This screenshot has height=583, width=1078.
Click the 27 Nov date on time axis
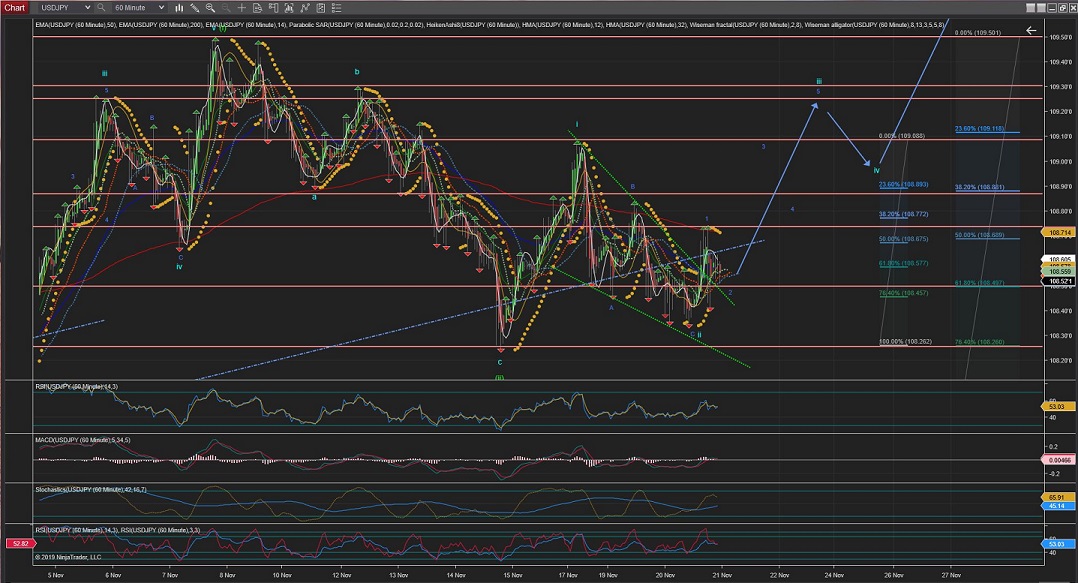[951, 575]
